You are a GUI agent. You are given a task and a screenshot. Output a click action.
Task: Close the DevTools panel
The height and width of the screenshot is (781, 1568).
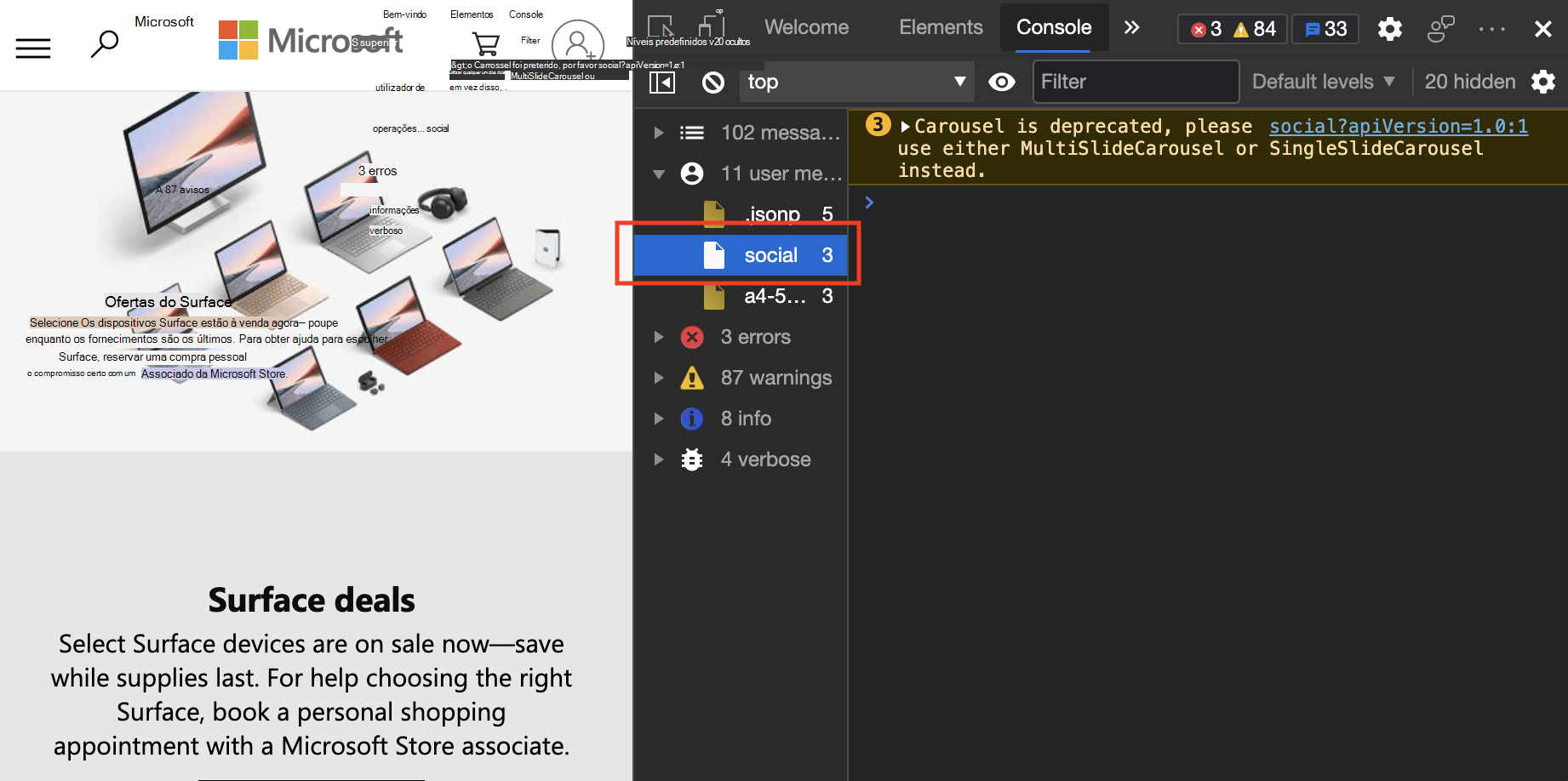point(1542,29)
